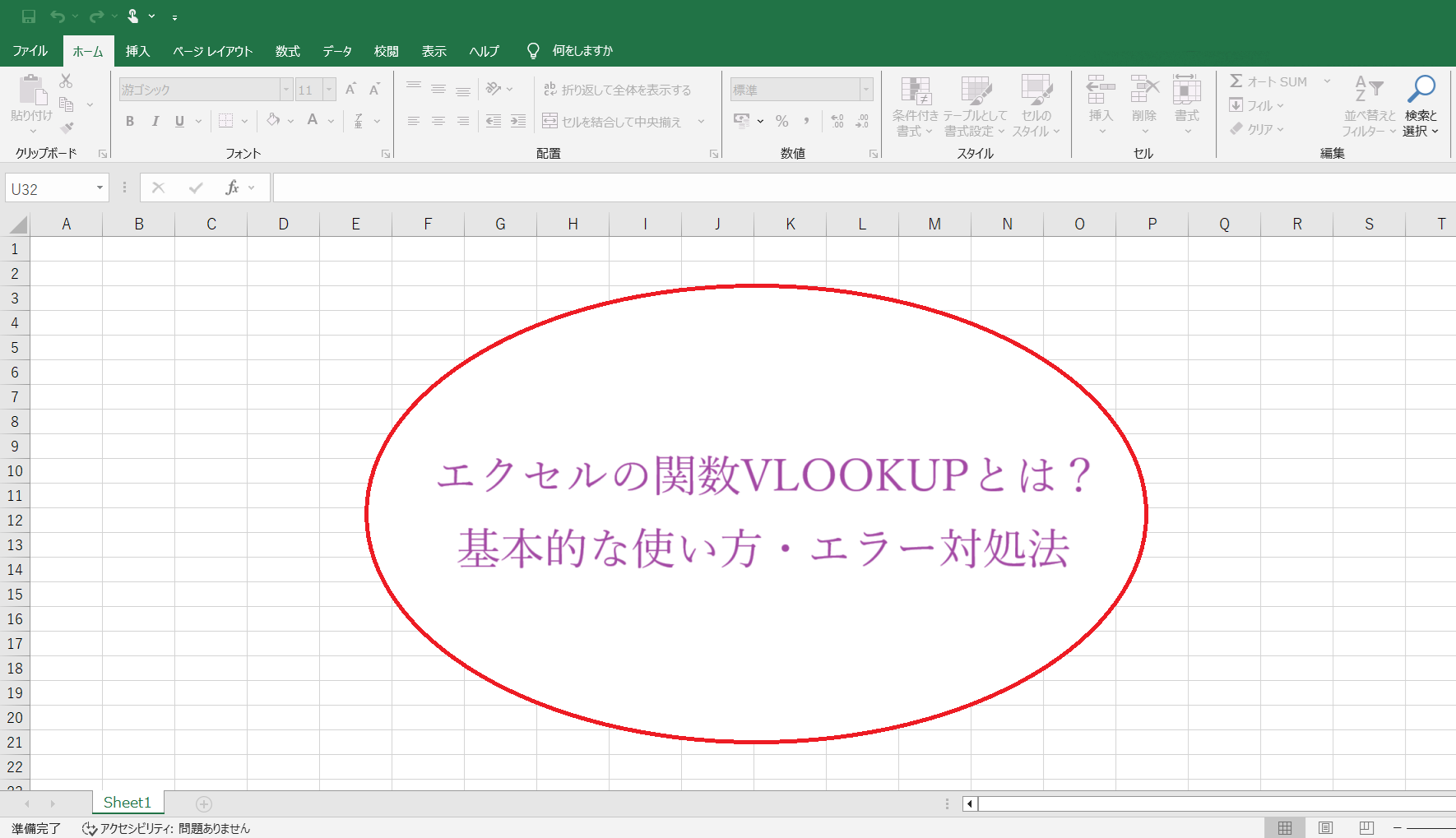
Task: Switch to the 校閲 tab
Action: 386,51
